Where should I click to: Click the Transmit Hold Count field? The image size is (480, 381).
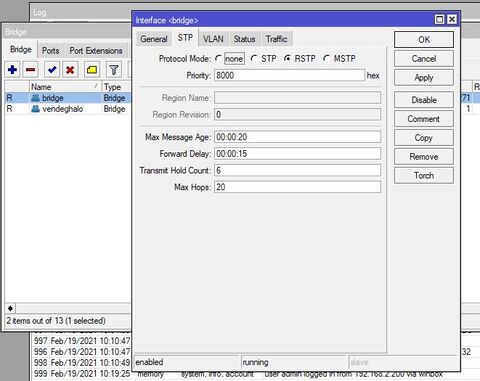coord(297,170)
